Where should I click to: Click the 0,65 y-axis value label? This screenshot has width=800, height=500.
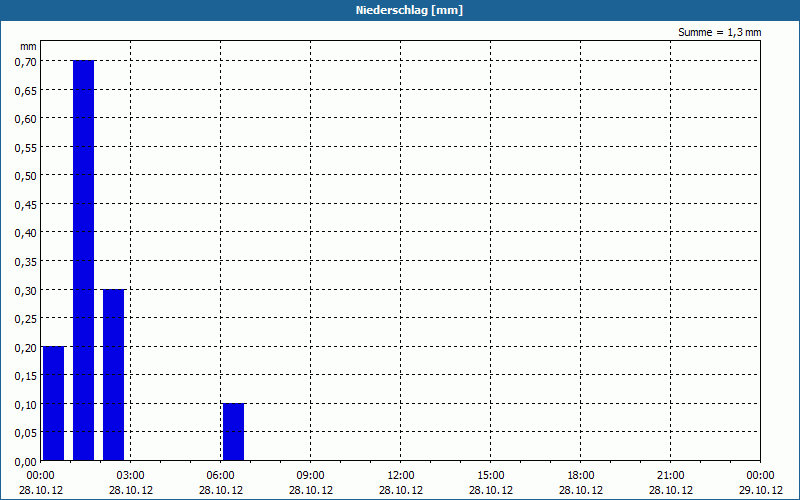(x=26, y=90)
